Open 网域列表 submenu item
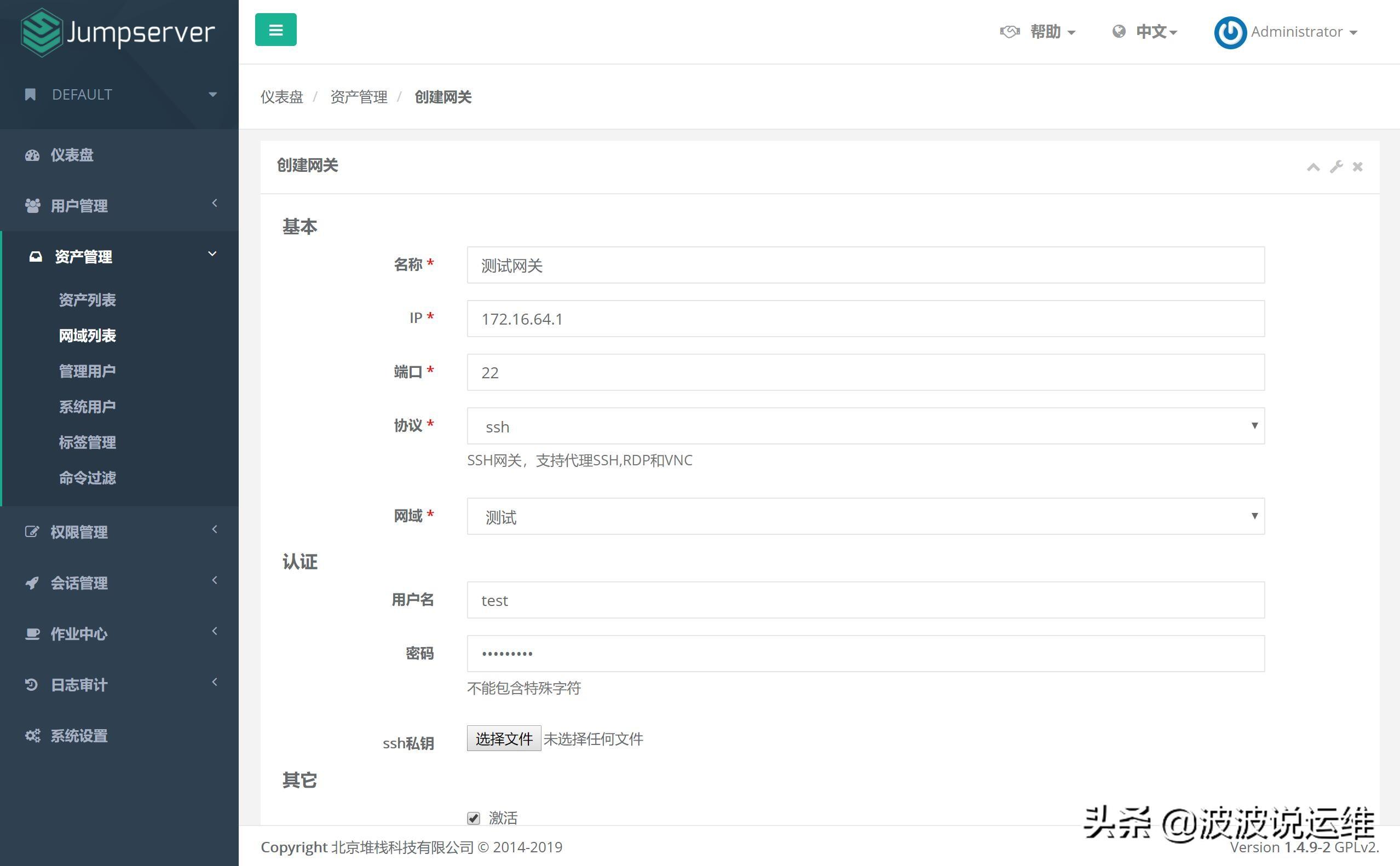The image size is (1400, 866). click(x=87, y=336)
